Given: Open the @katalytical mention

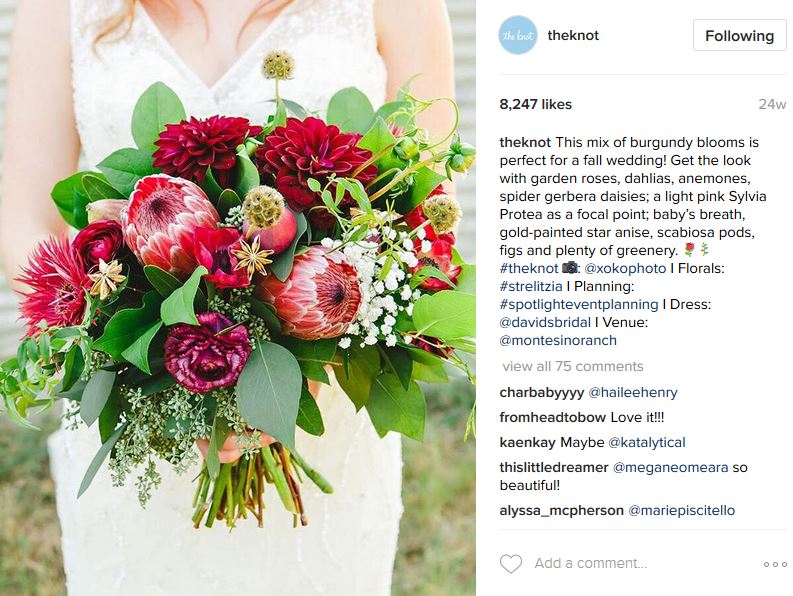Looking at the screenshot, I should click(x=647, y=443).
